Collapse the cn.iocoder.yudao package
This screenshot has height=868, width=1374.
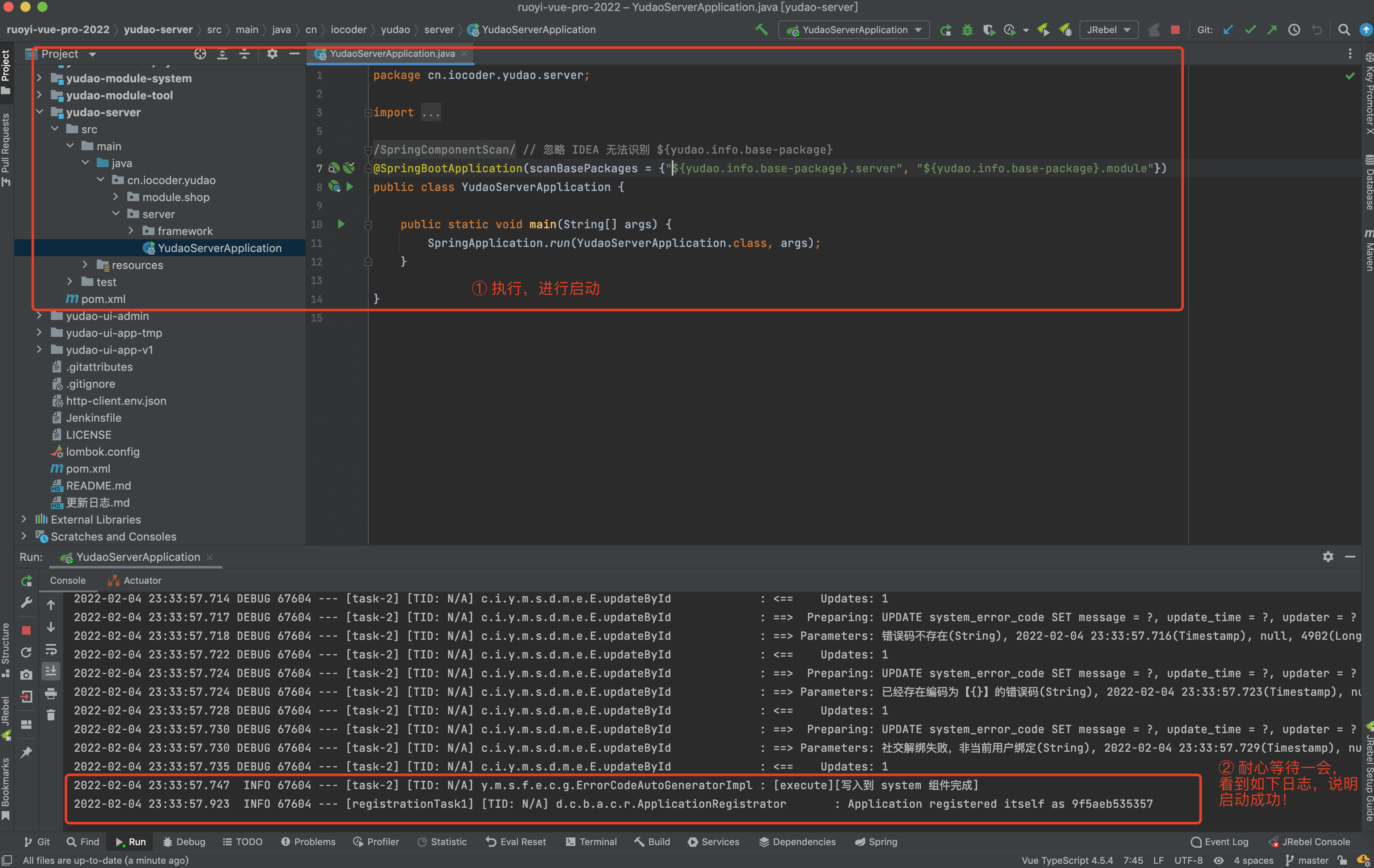pos(101,180)
